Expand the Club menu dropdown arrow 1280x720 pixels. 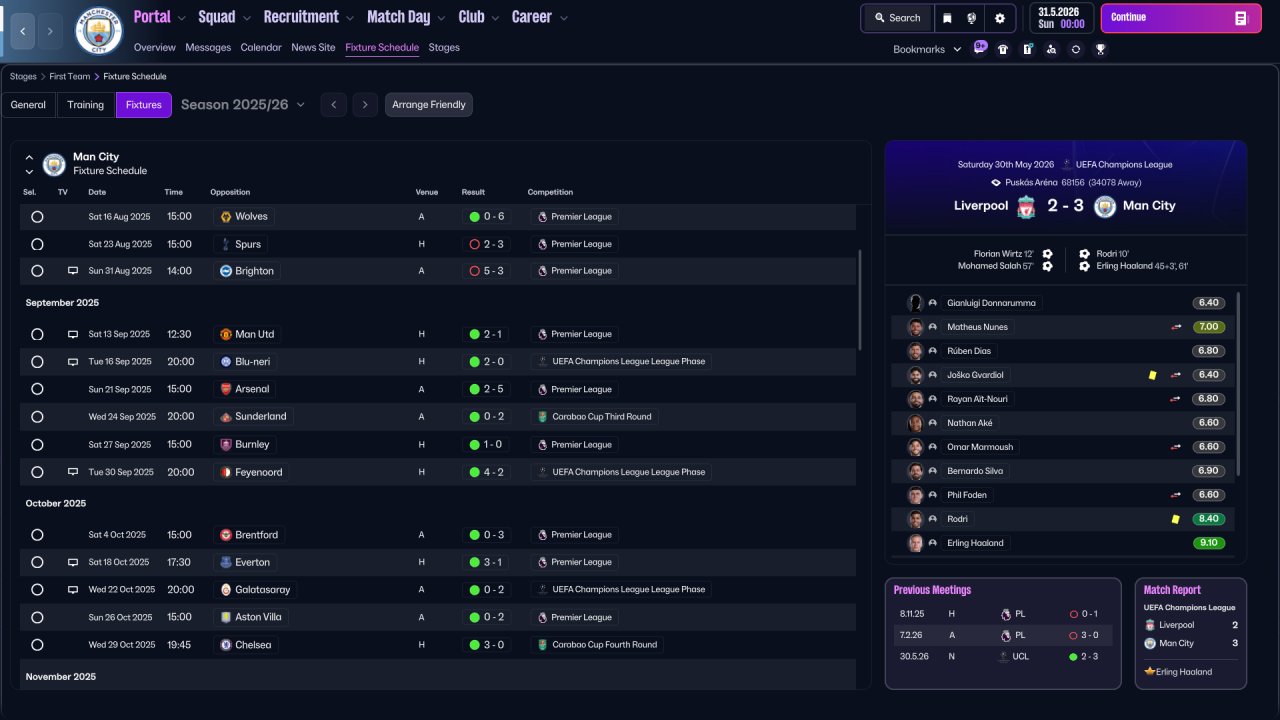pyautogui.click(x=494, y=18)
